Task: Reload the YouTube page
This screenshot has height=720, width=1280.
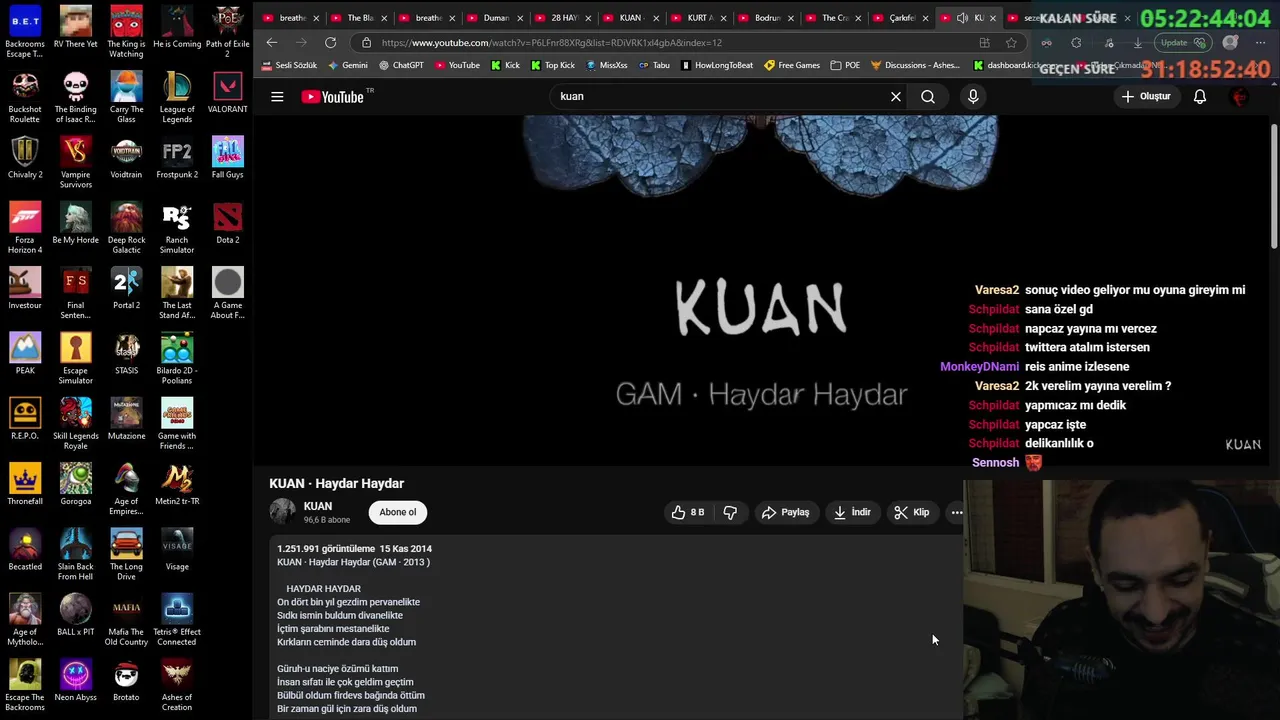Action: tap(330, 43)
